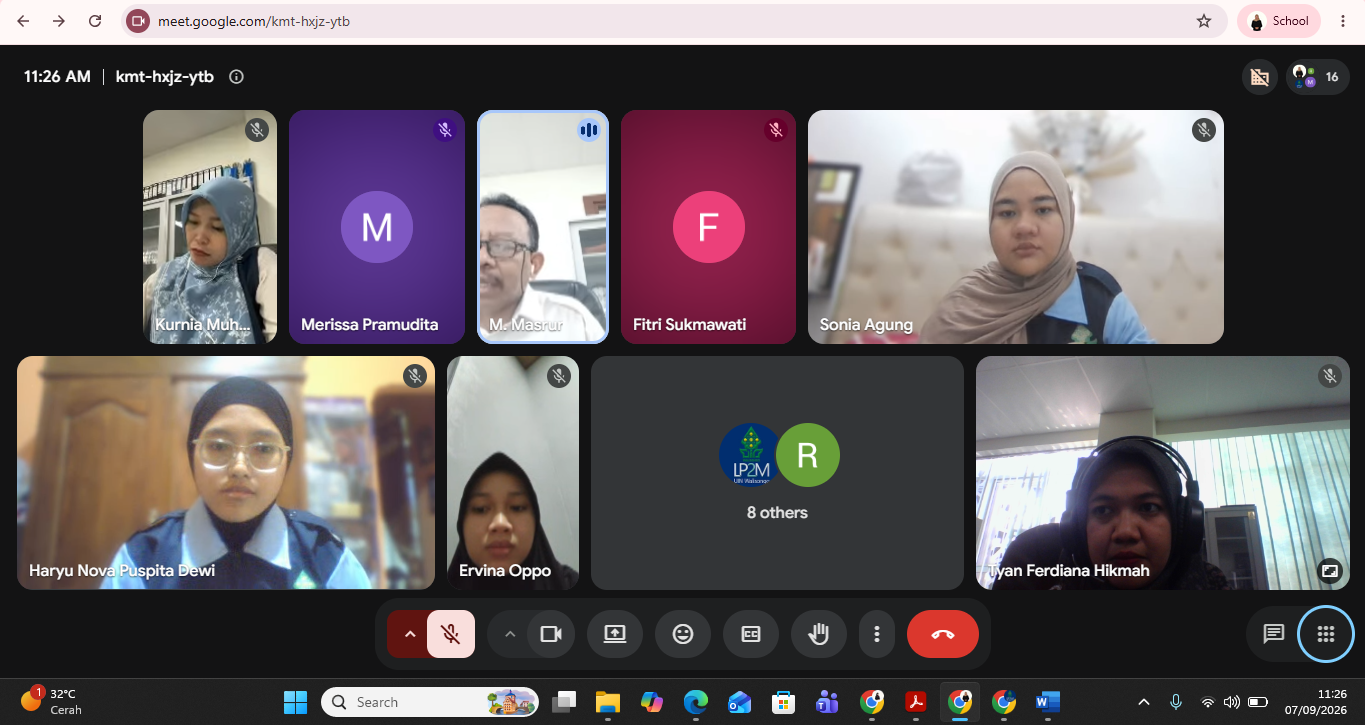Show the participants list with 16 people
The height and width of the screenshot is (725, 1365).
coord(1316,77)
